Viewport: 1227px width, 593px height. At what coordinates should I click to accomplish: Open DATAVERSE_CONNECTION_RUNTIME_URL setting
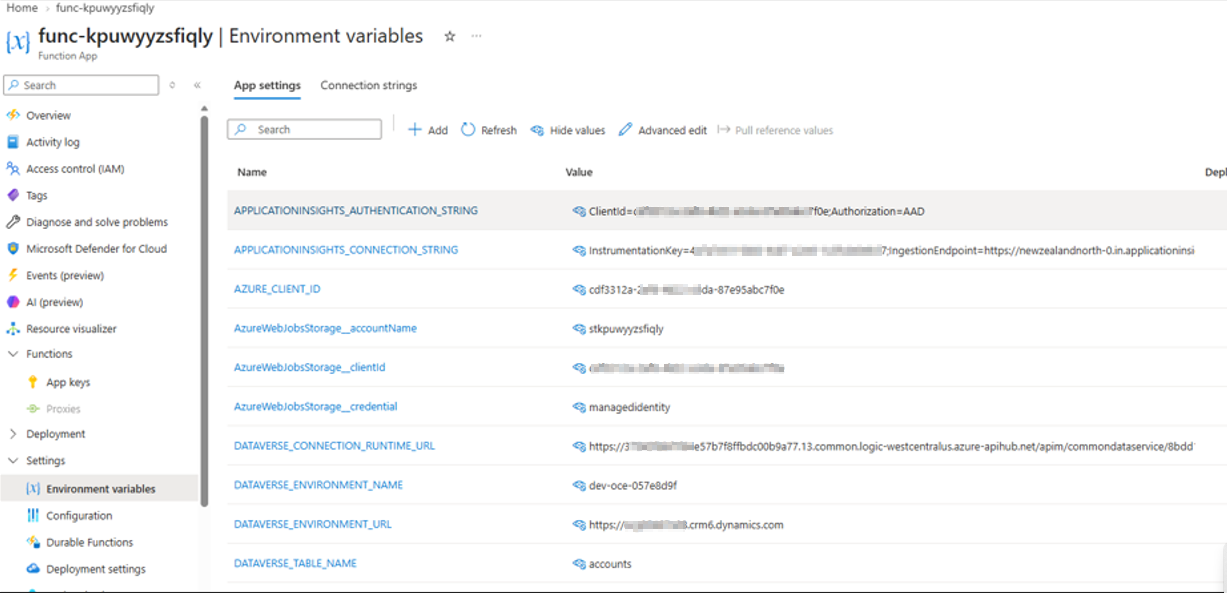(x=334, y=446)
